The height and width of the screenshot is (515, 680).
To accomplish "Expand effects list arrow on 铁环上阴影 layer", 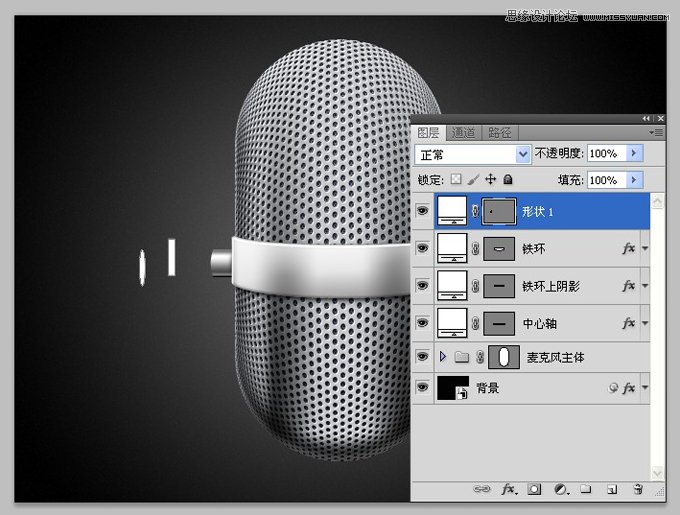I will point(645,286).
